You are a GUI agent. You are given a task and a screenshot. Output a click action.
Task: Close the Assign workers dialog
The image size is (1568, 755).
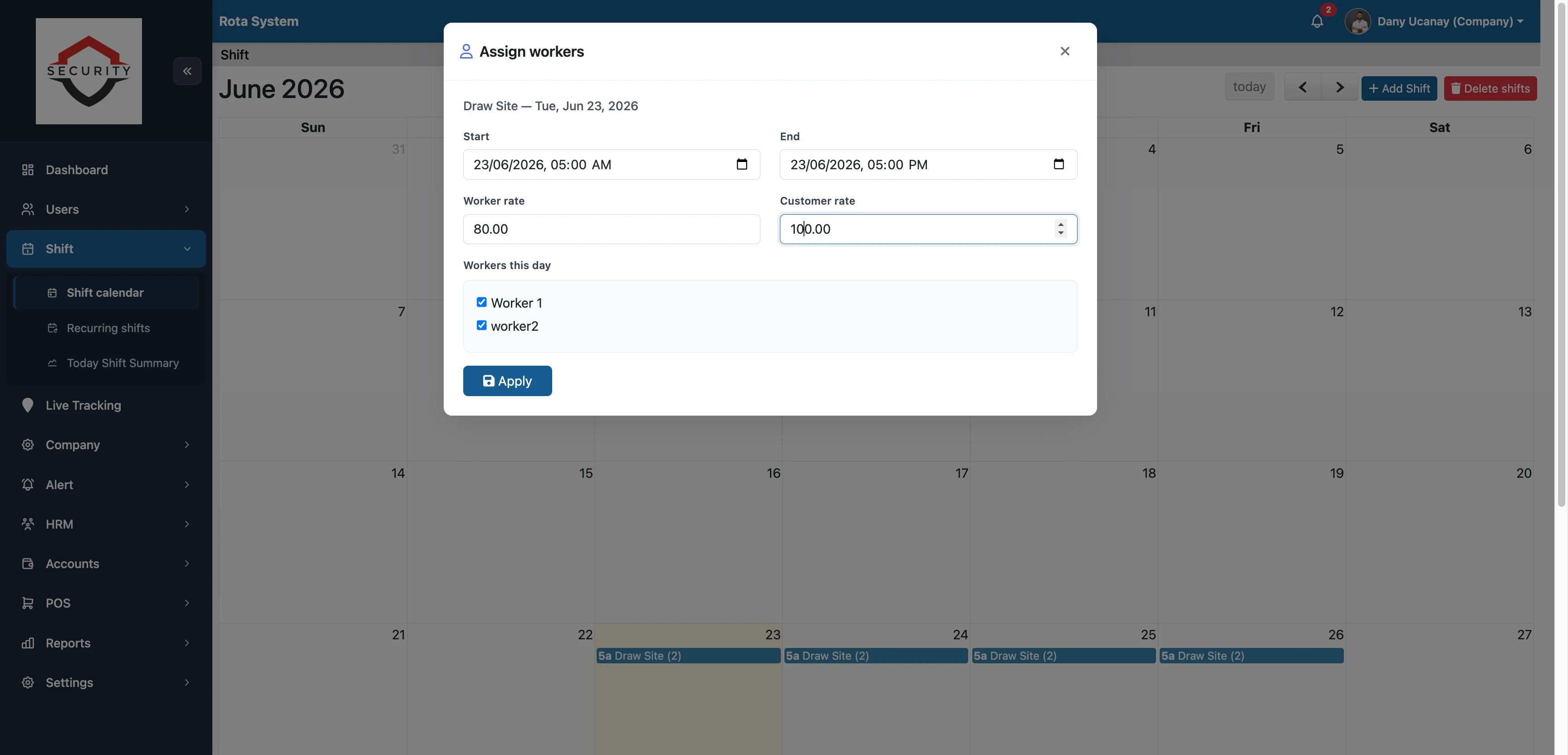1064,51
